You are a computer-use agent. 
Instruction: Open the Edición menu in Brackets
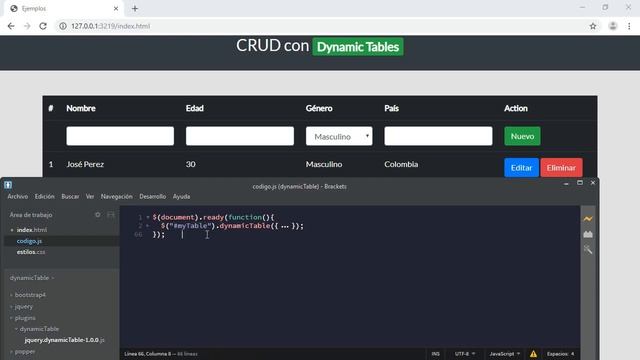pos(44,196)
